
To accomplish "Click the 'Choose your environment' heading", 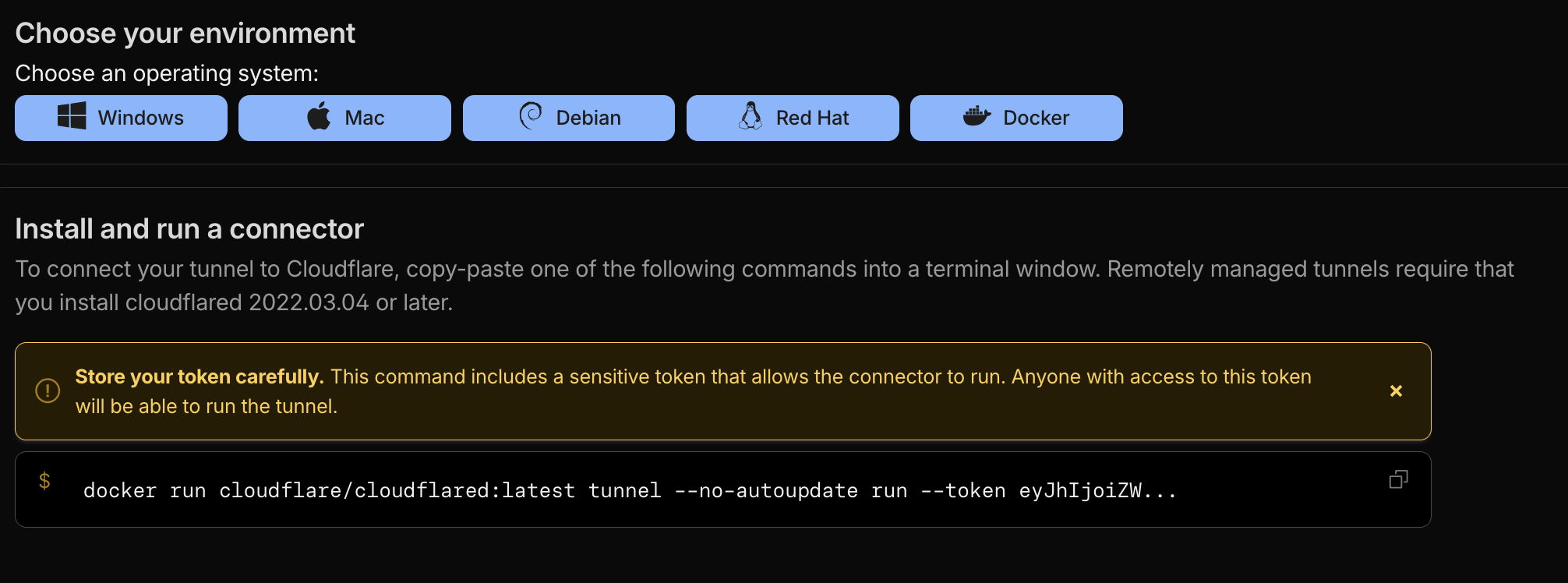I will [x=185, y=34].
